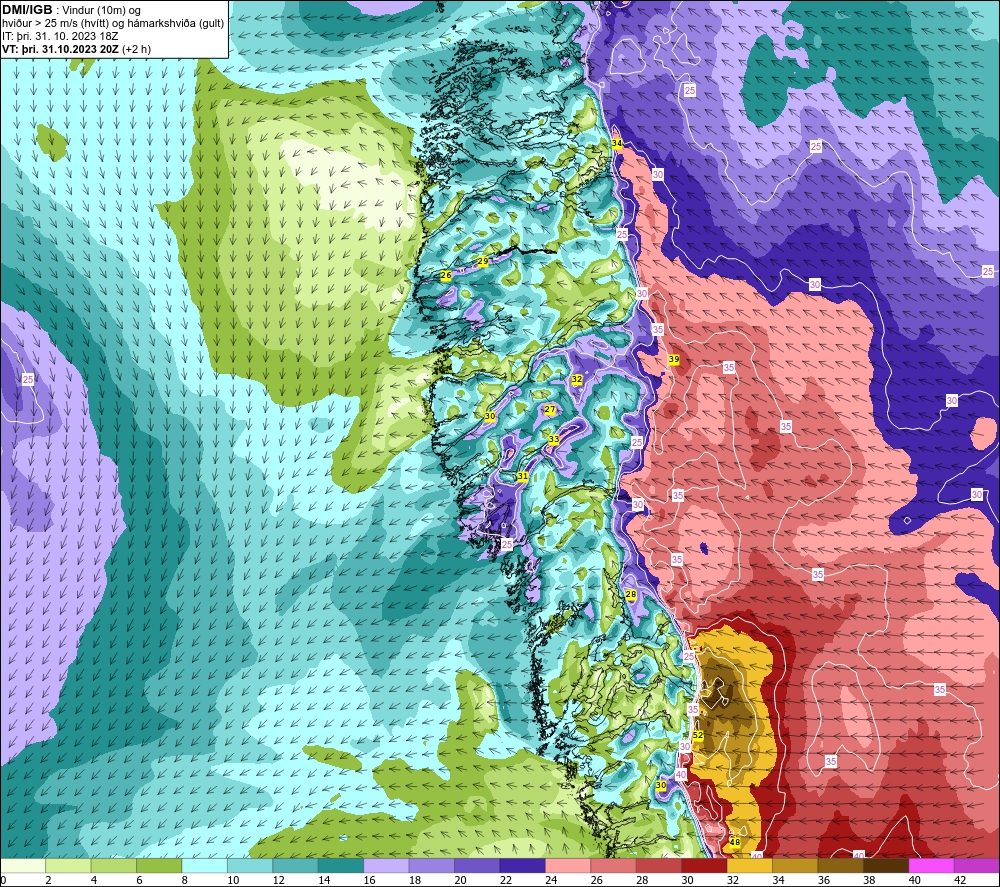Select the teal swatch between 12 and 14
The width and height of the screenshot is (1000, 887).
pos(295,865)
